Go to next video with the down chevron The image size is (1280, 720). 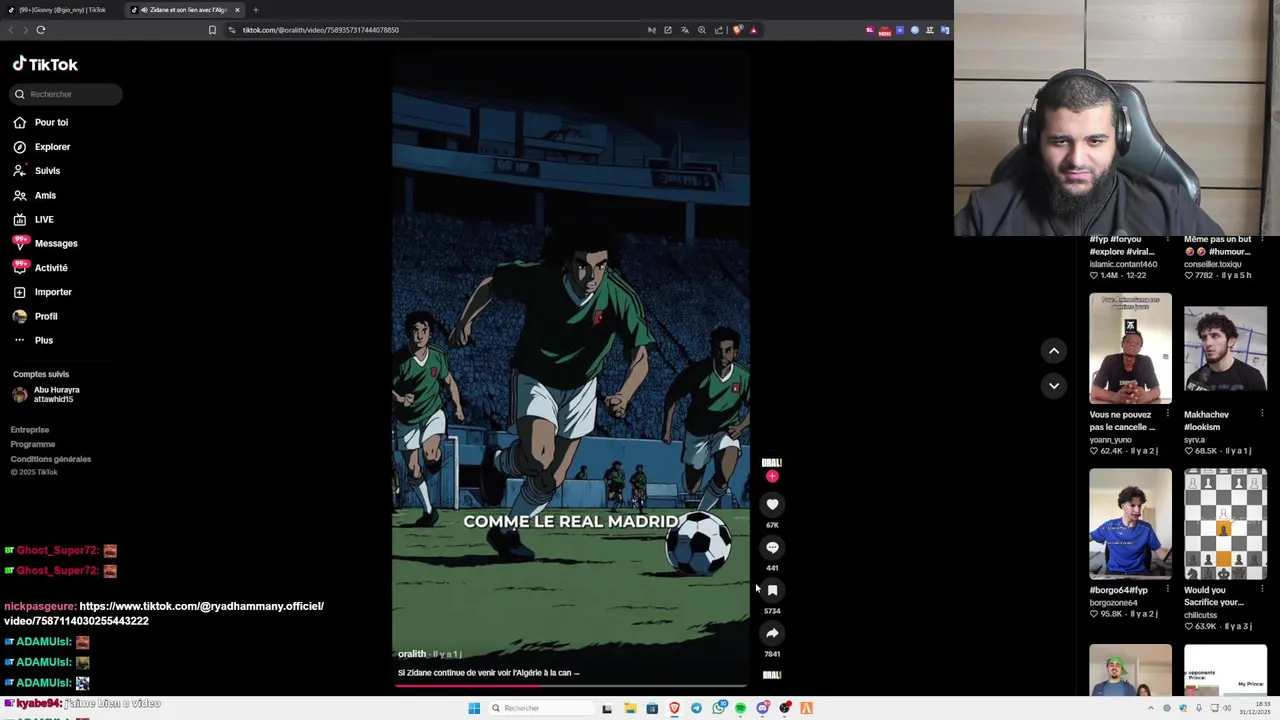click(1054, 385)
